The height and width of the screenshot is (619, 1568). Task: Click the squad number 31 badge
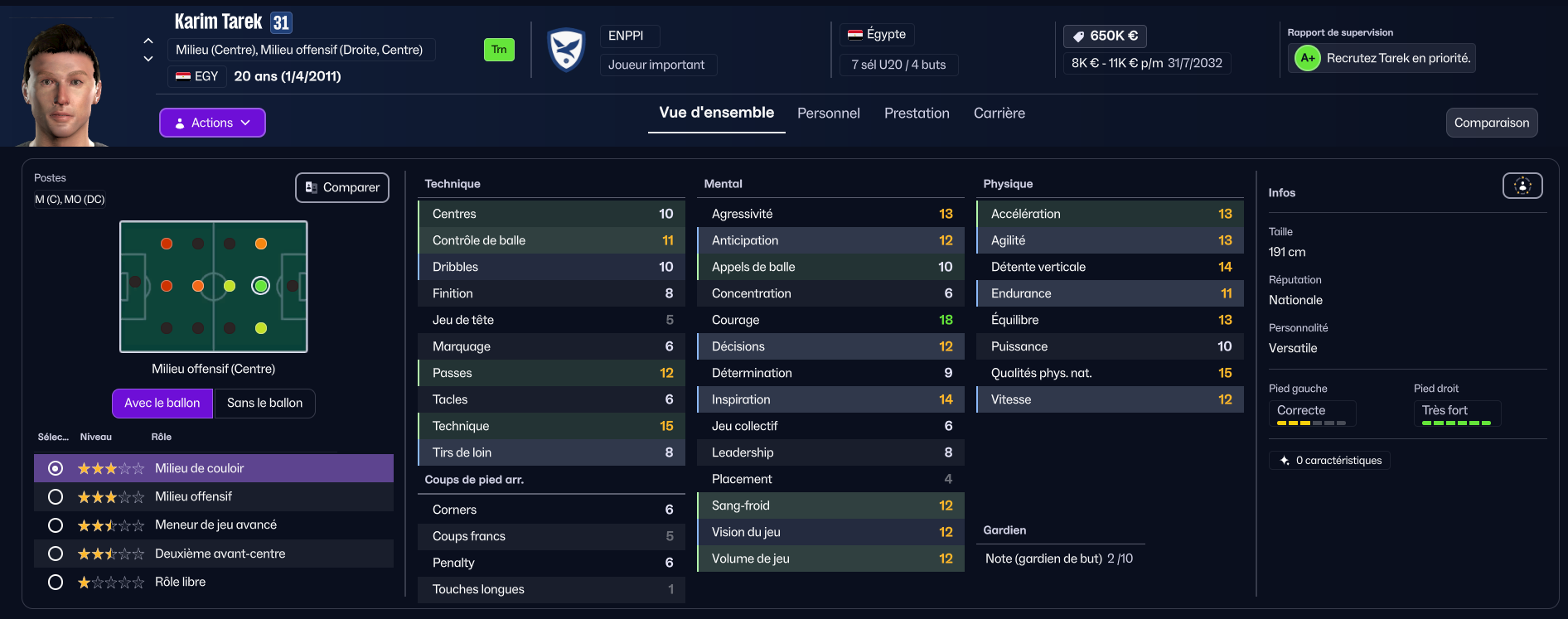[x=281, y=22]
